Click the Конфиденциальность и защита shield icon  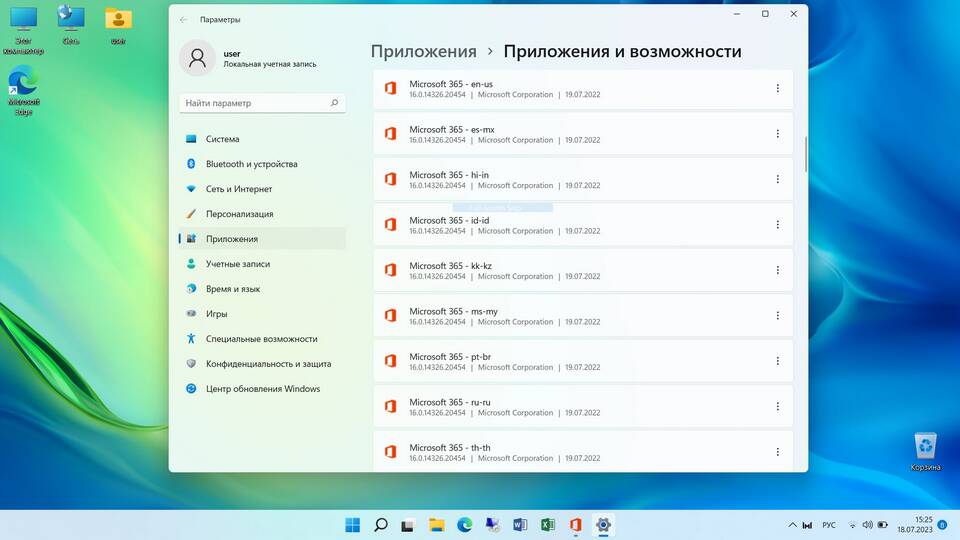pos(191,364)
